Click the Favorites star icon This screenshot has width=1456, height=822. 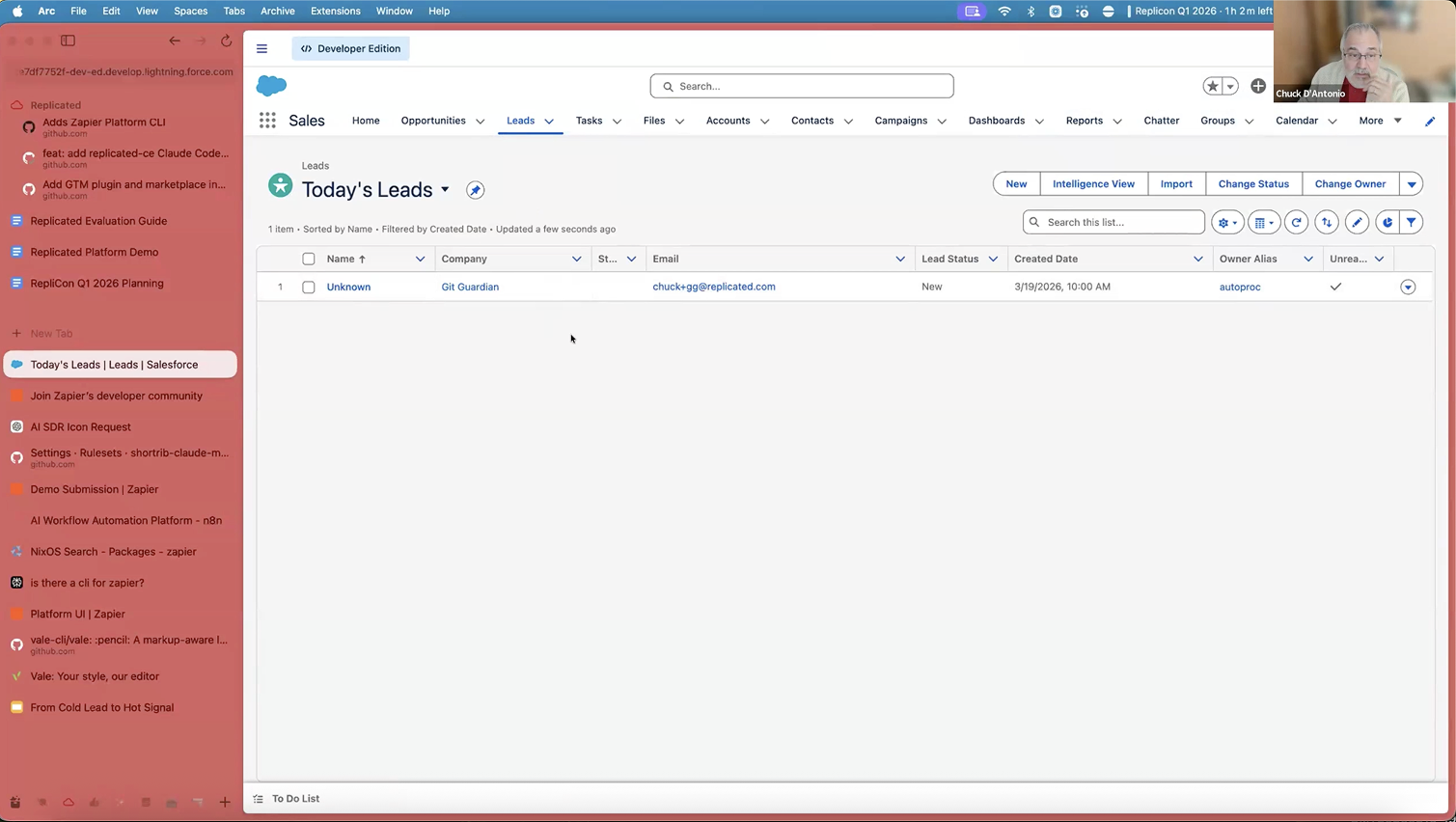point(1213,86)
